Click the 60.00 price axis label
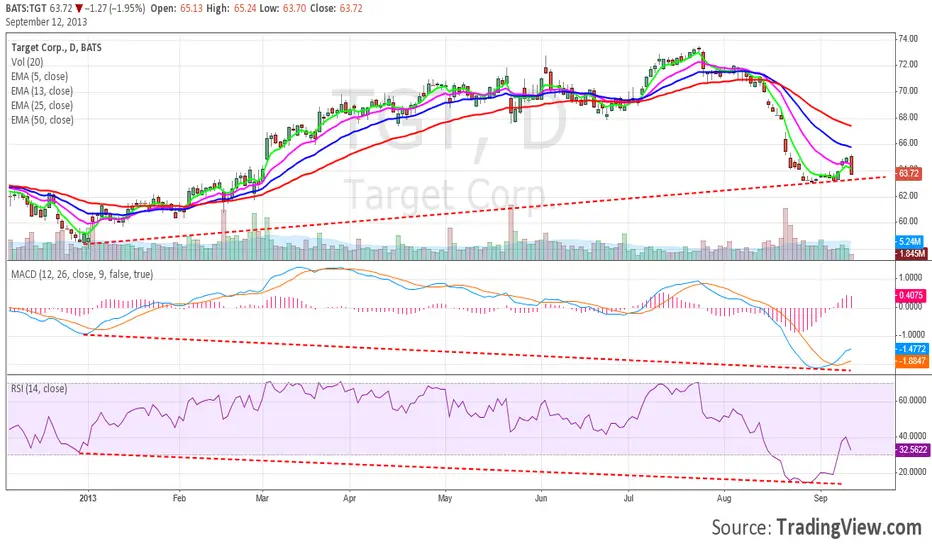This screenshot has width=932, height=550. pyautogui.click(x=908, y=221)
